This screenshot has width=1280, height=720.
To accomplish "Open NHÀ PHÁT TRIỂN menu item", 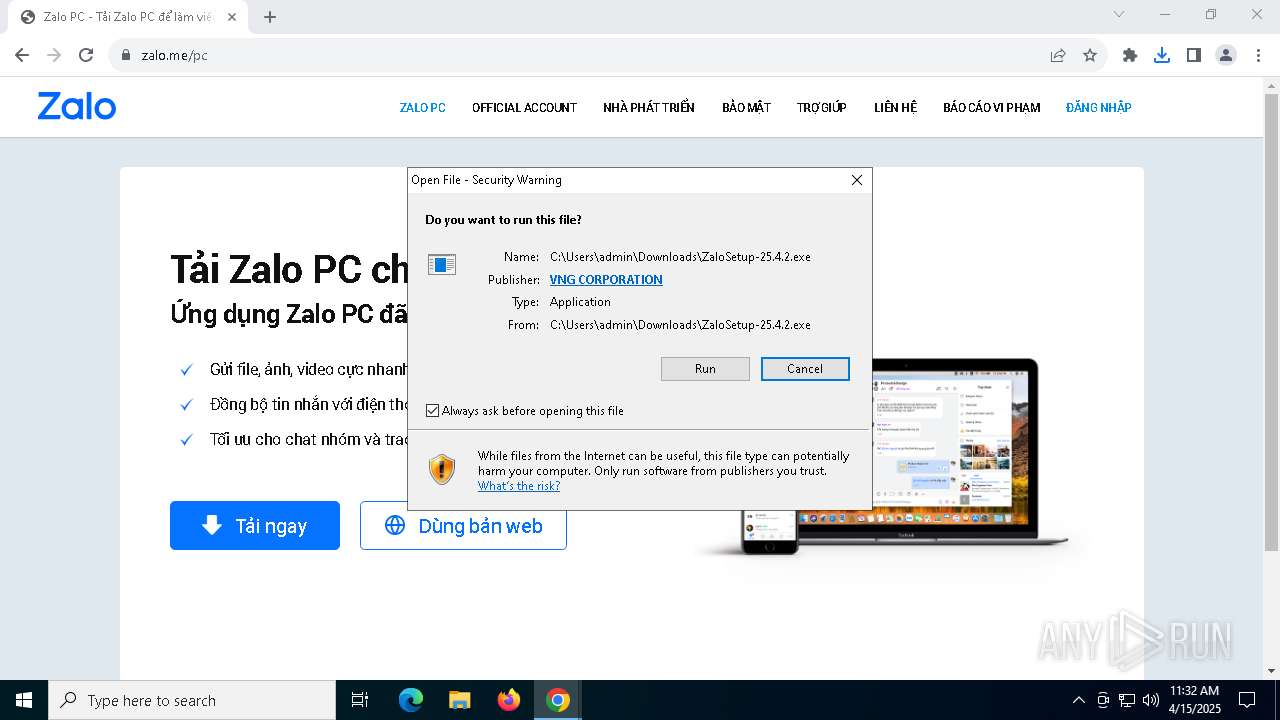I will [x=649, y=107].
